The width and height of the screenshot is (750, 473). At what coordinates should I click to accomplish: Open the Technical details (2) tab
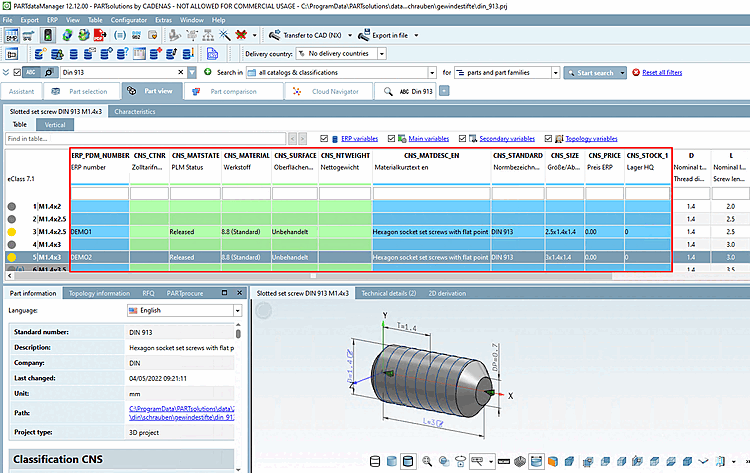[x=388, y=293]
